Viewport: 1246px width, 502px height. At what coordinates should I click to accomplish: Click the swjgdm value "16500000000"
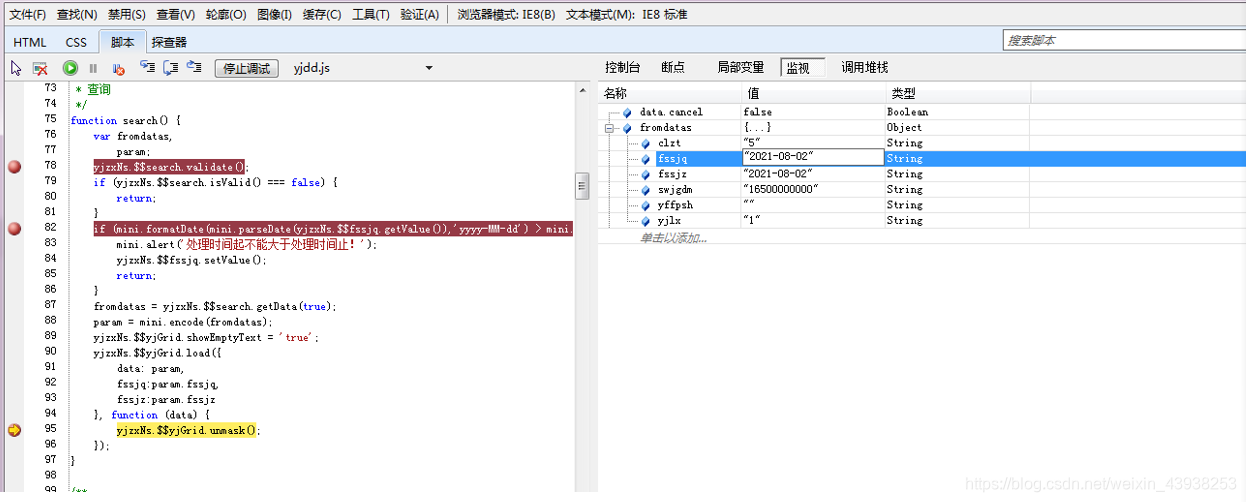coord(781,189)
